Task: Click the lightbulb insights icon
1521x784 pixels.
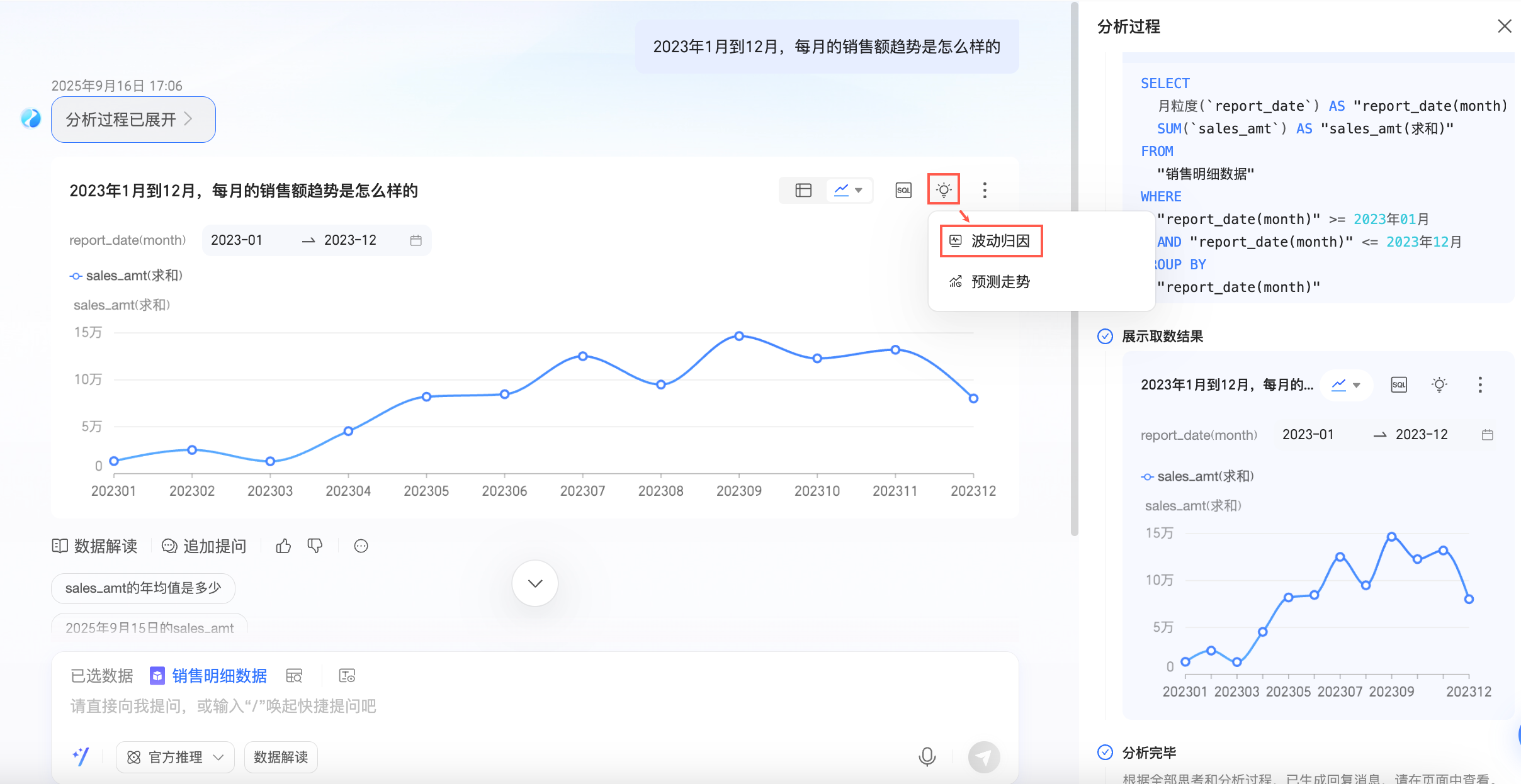Action: [943, 189]
